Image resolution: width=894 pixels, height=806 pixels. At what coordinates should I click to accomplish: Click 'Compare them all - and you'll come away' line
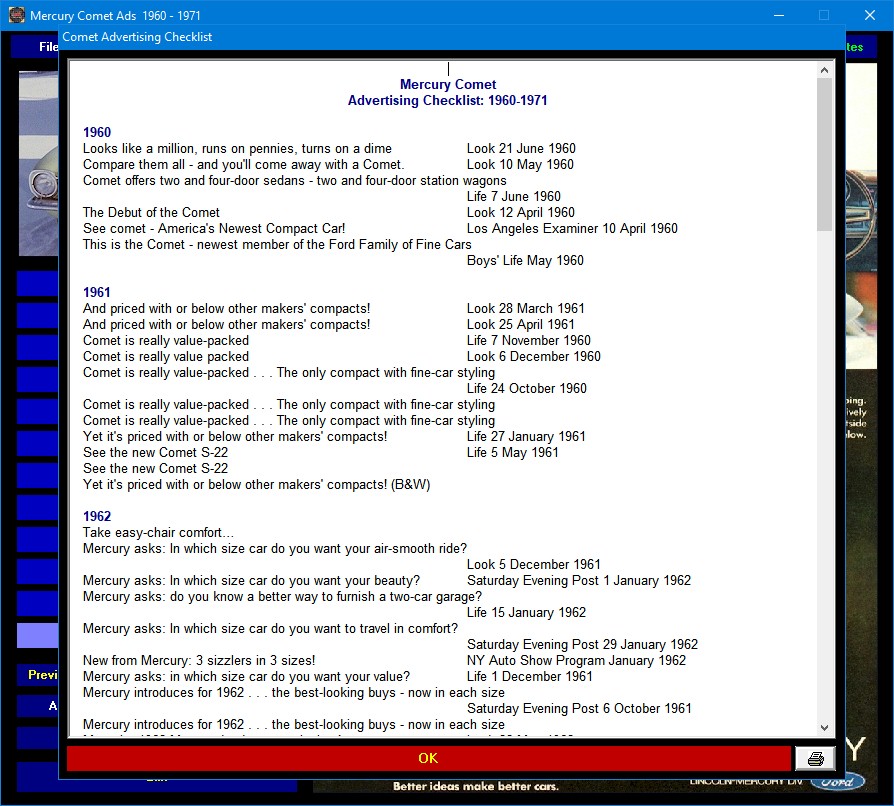[x=243, y=165]
